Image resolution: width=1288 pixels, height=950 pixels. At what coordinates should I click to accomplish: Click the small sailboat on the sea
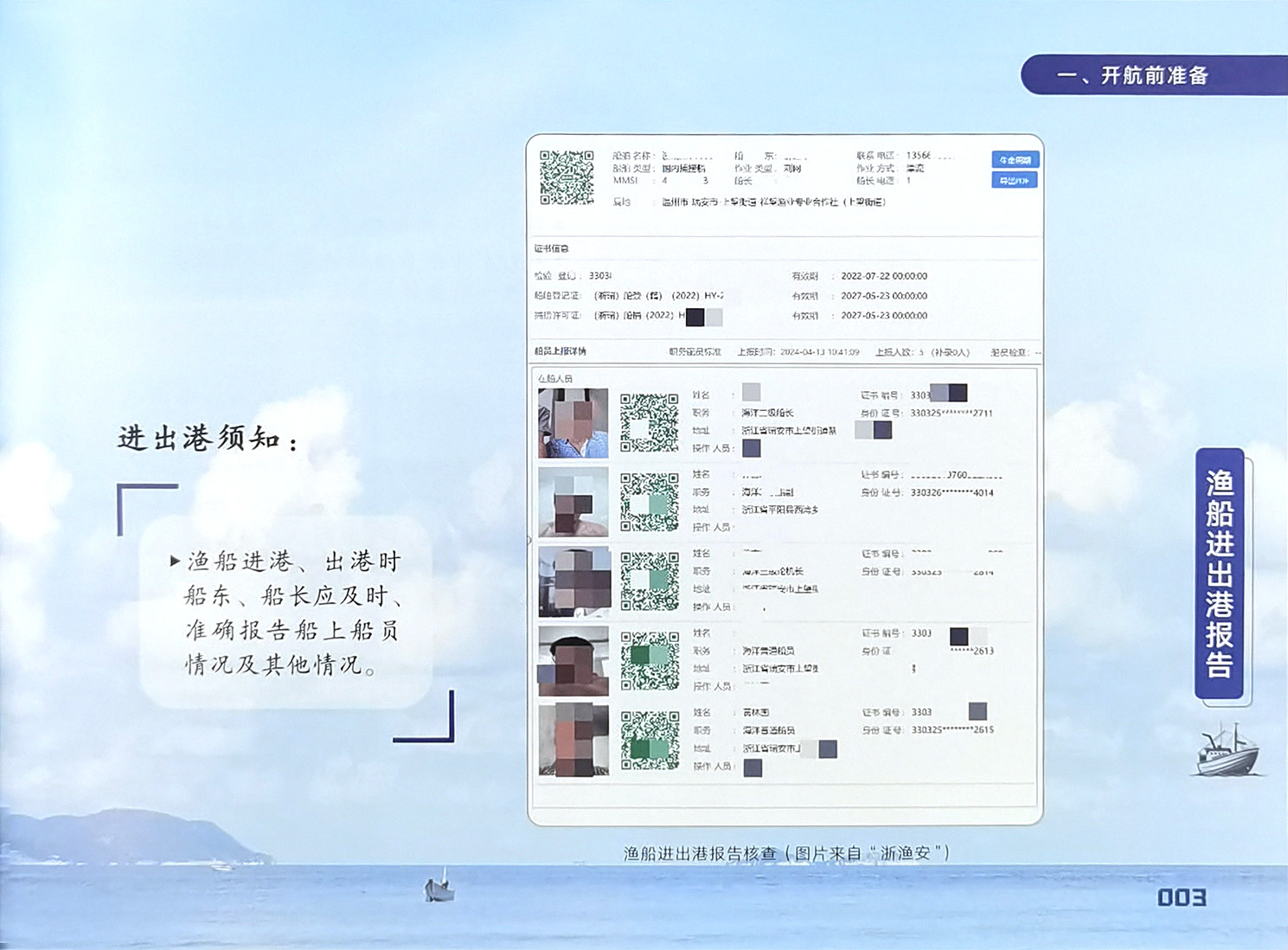(439, 888)
